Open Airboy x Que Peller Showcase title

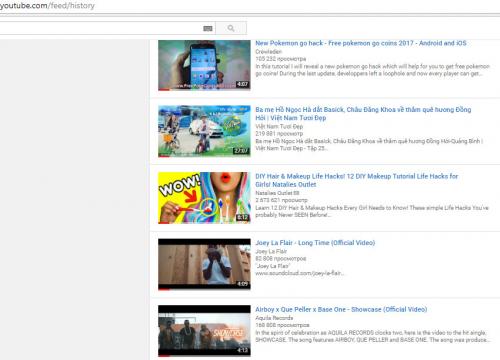341,309
